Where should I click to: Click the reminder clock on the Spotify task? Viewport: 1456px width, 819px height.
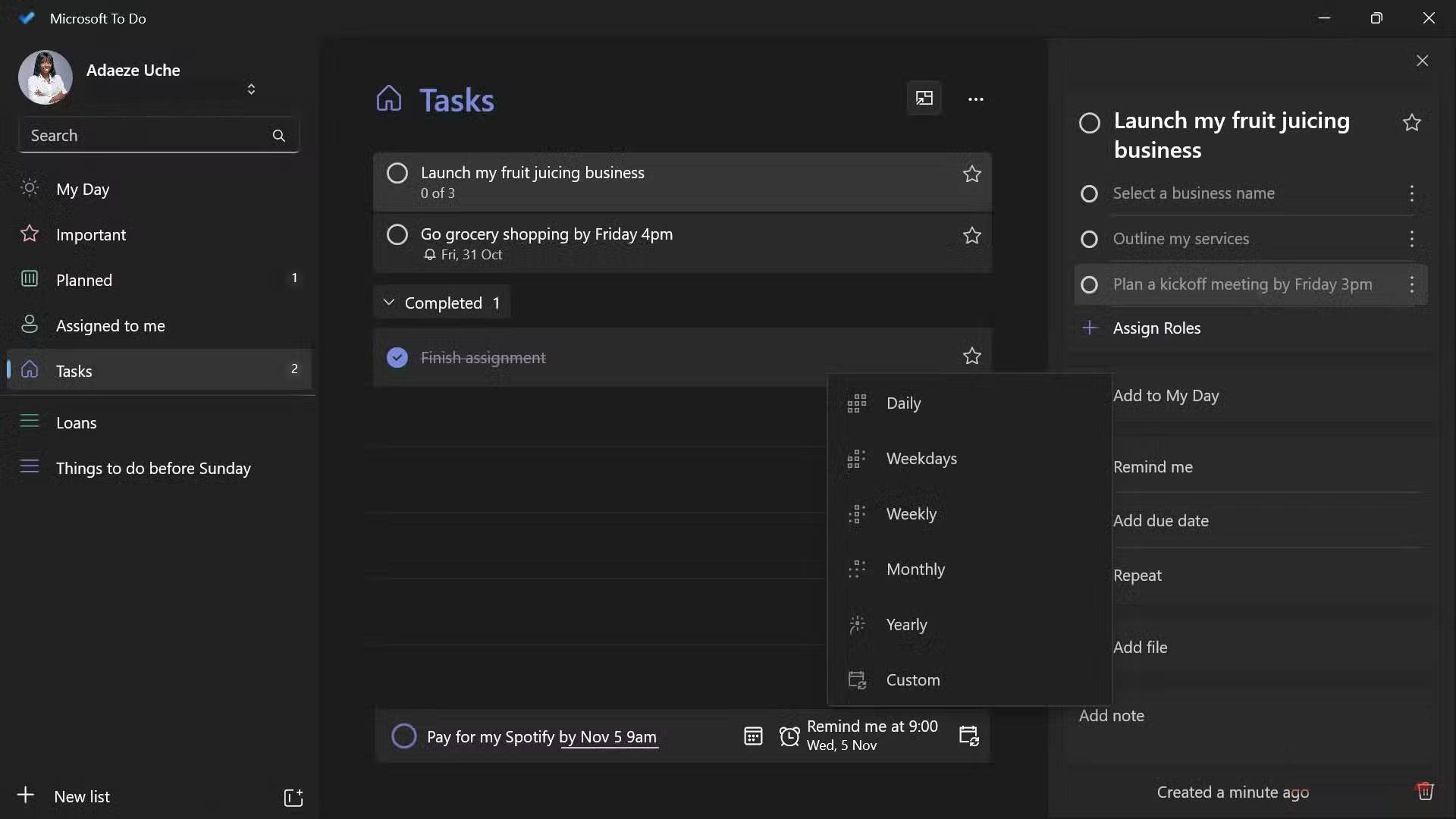789,736
